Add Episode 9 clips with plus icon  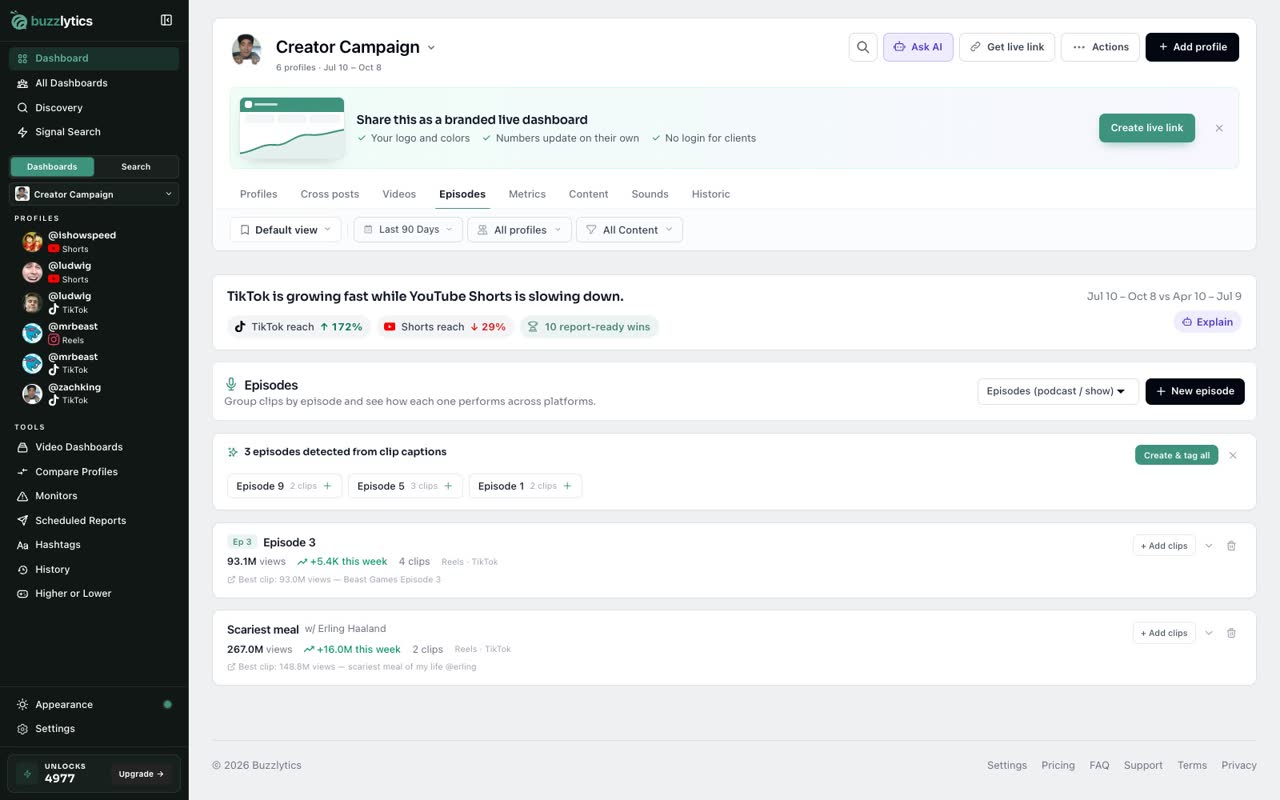click(328, 486)
